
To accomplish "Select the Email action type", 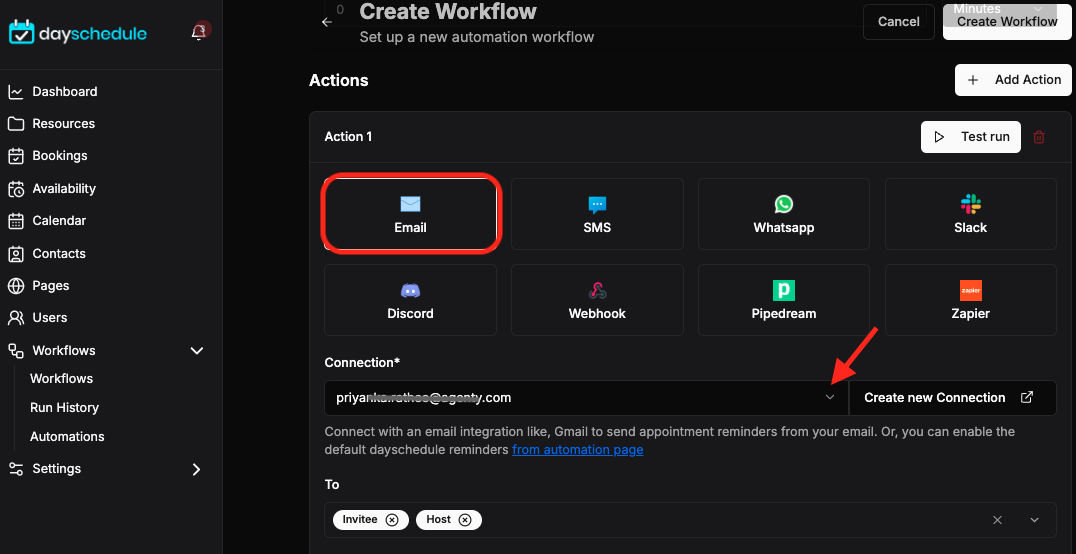I will 410,213.
